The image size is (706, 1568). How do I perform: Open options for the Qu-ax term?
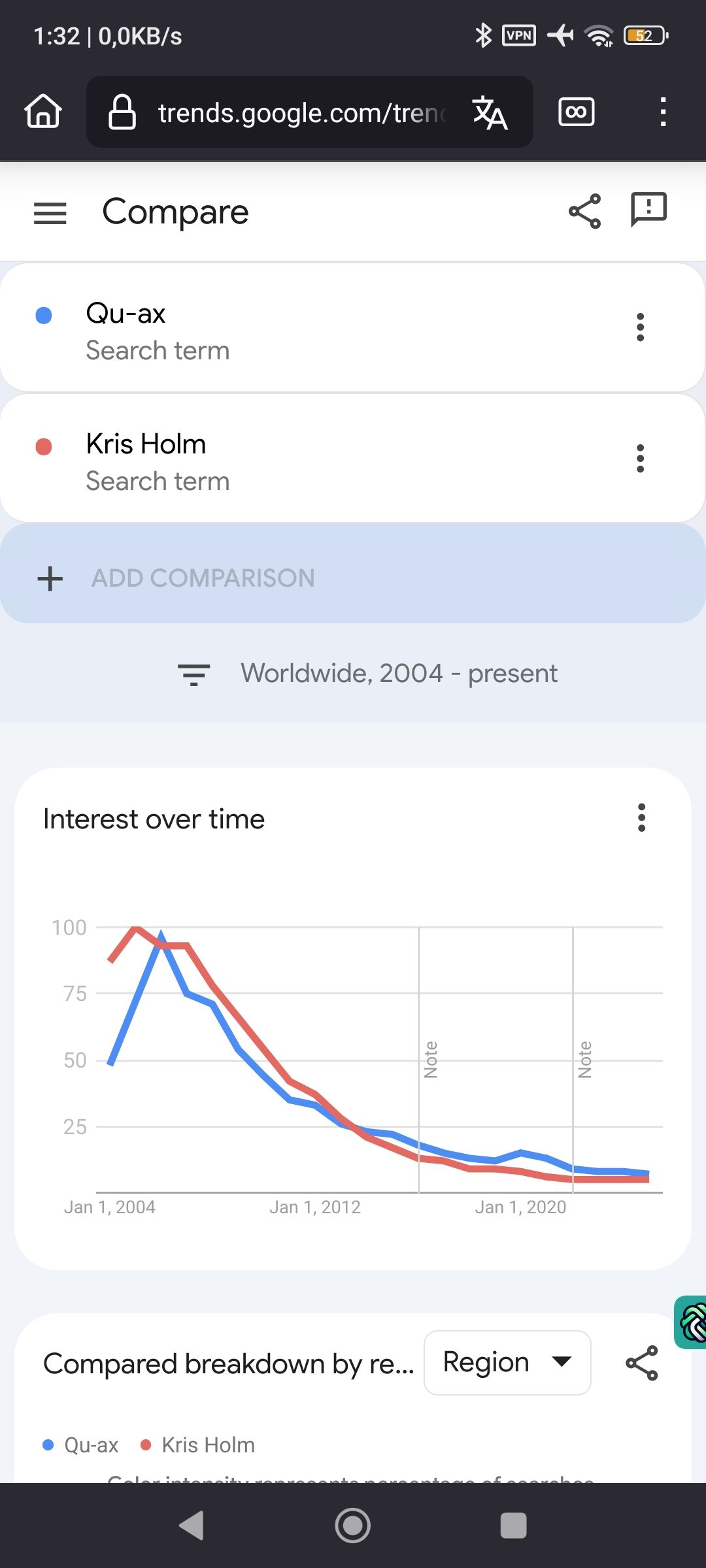(641, 327)
